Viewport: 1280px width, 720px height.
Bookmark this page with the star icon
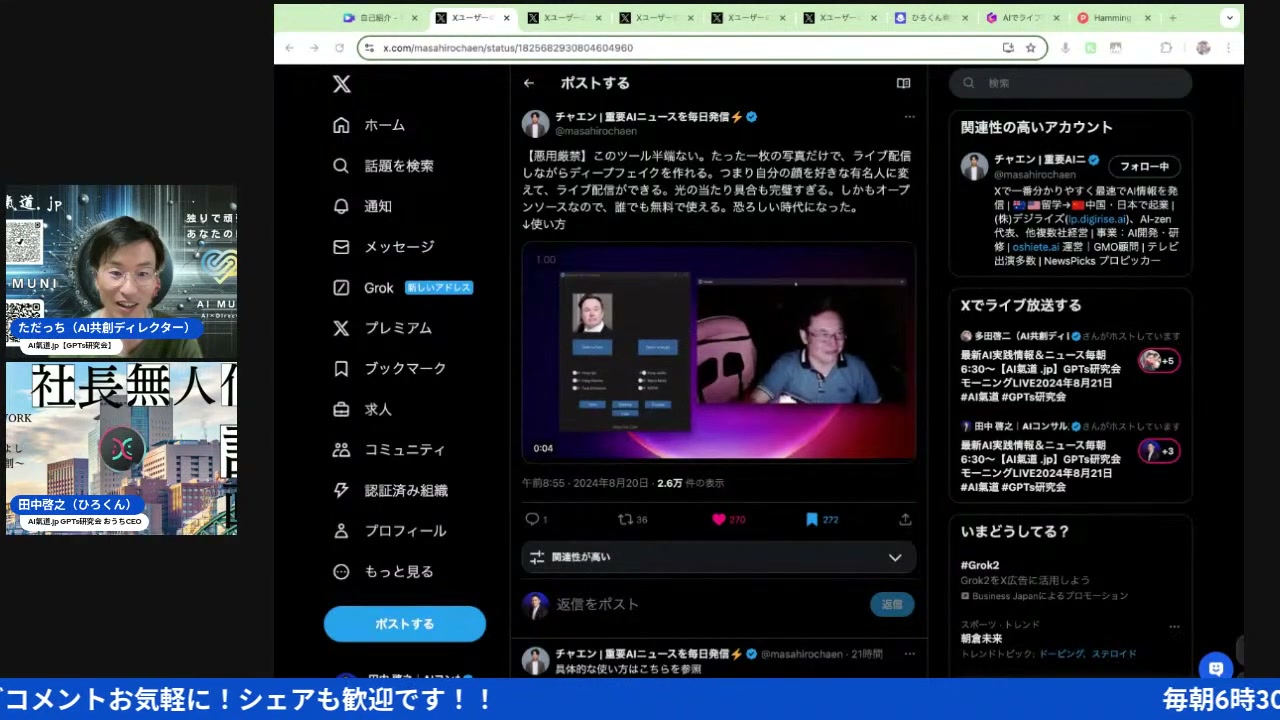1030,47
